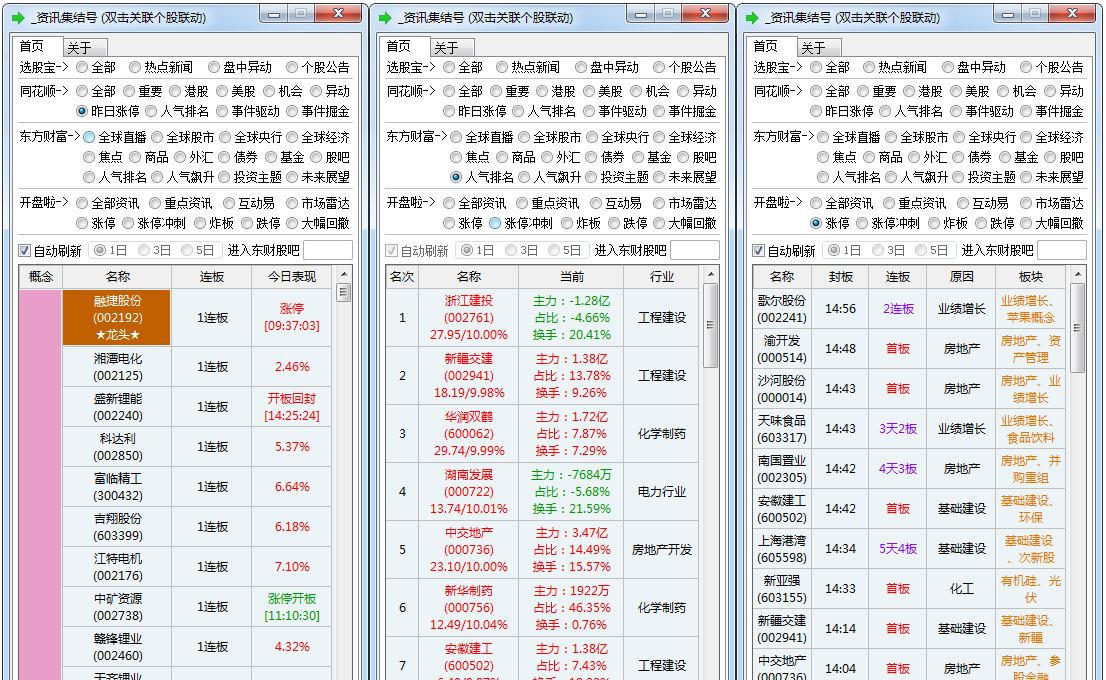This screenshot has height=680, width=1106.
Task: Click 张停开板 [11:10:30] cell in left table
Action: 292,607
